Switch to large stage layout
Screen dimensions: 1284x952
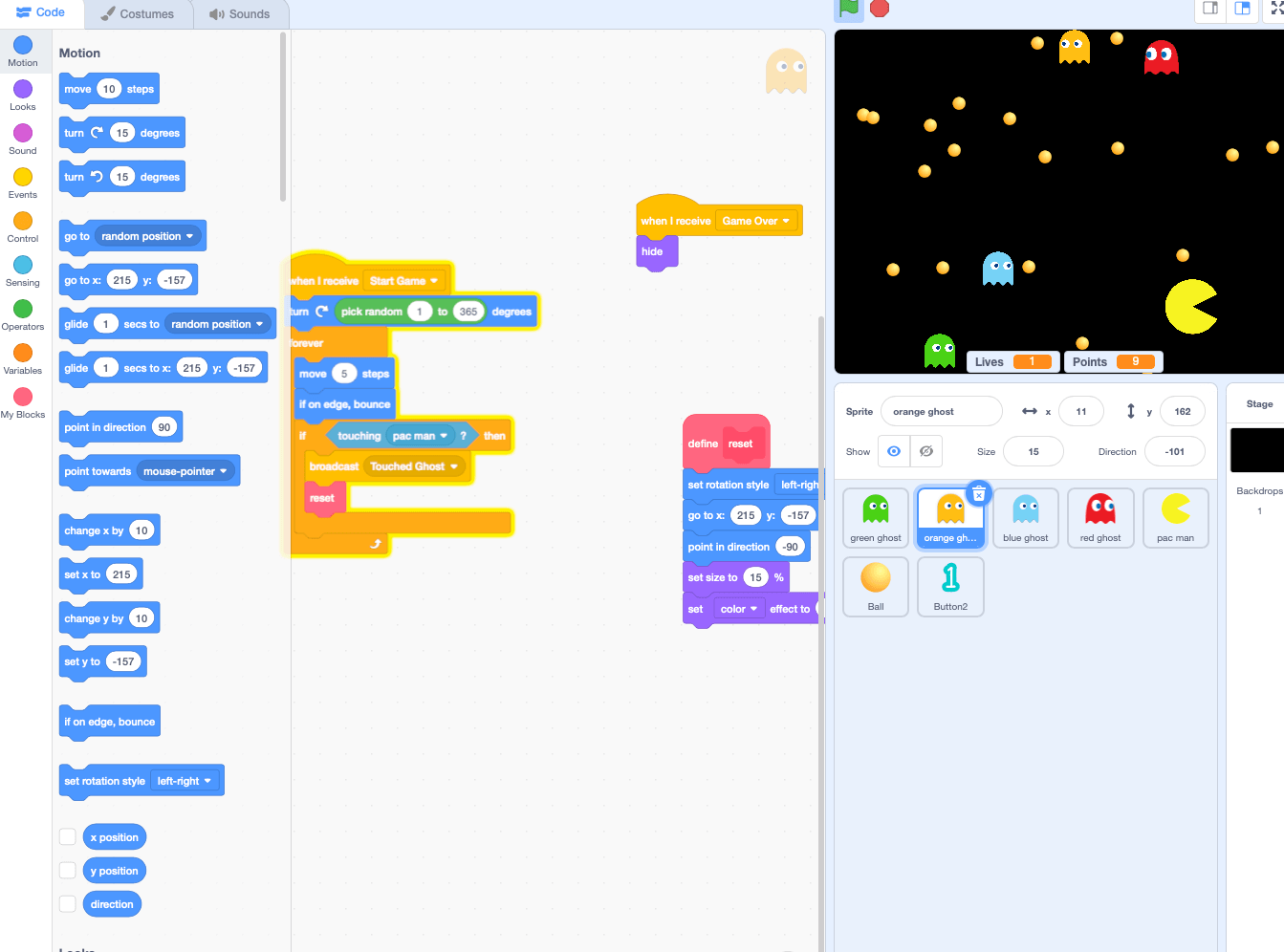1243,9
